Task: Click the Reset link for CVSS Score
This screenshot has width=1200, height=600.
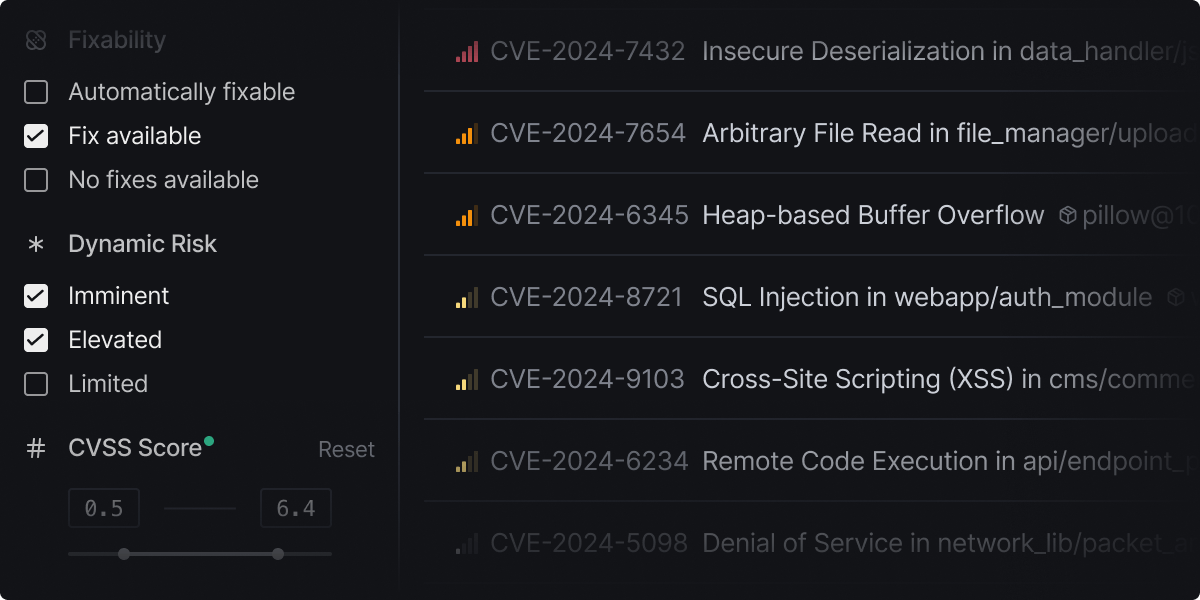Action: 346,450
